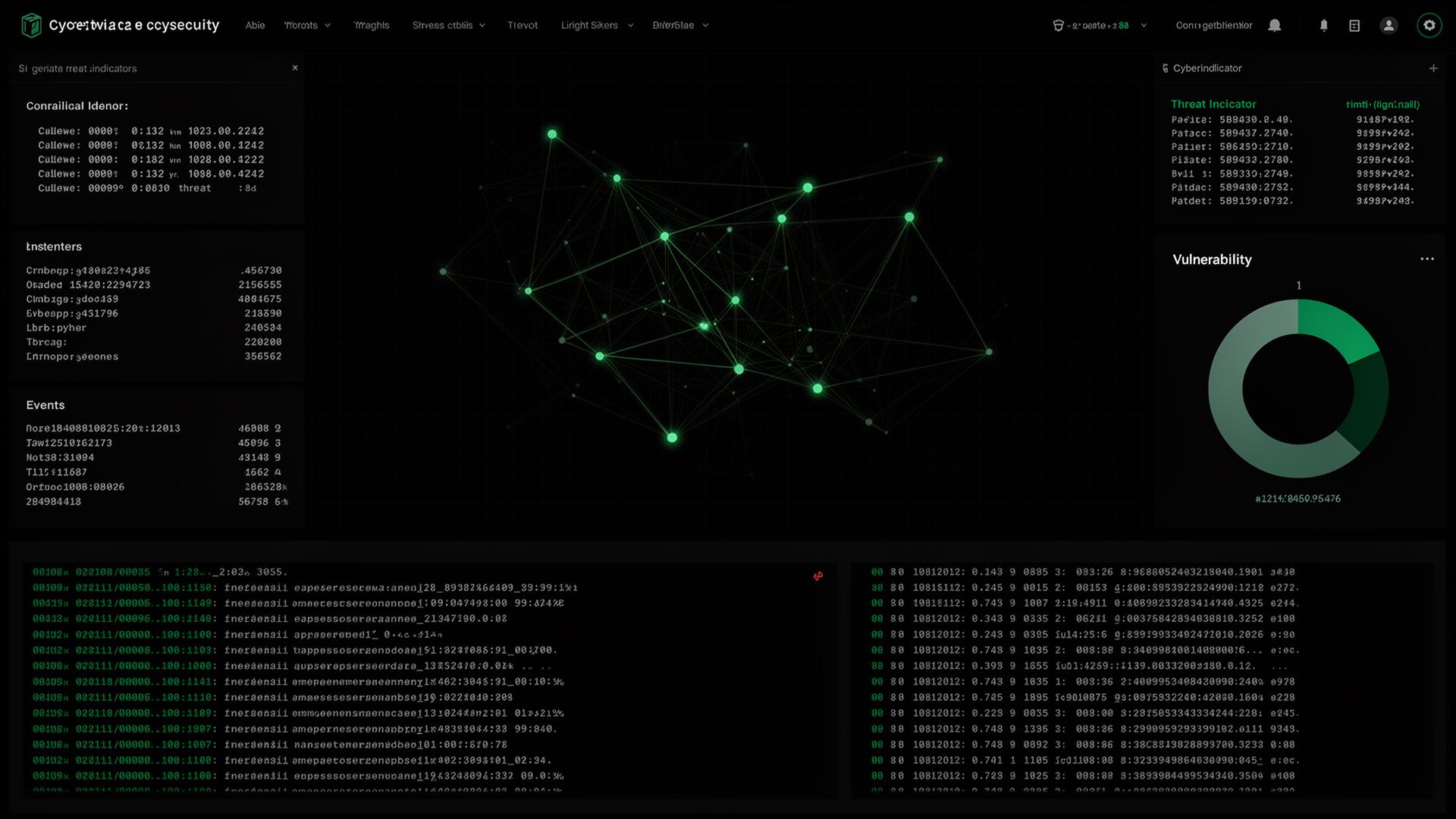
Task: Click the larger bell icon beside Conti getbhenxor
Action: pyautogui.click(x=1275, y=25)
